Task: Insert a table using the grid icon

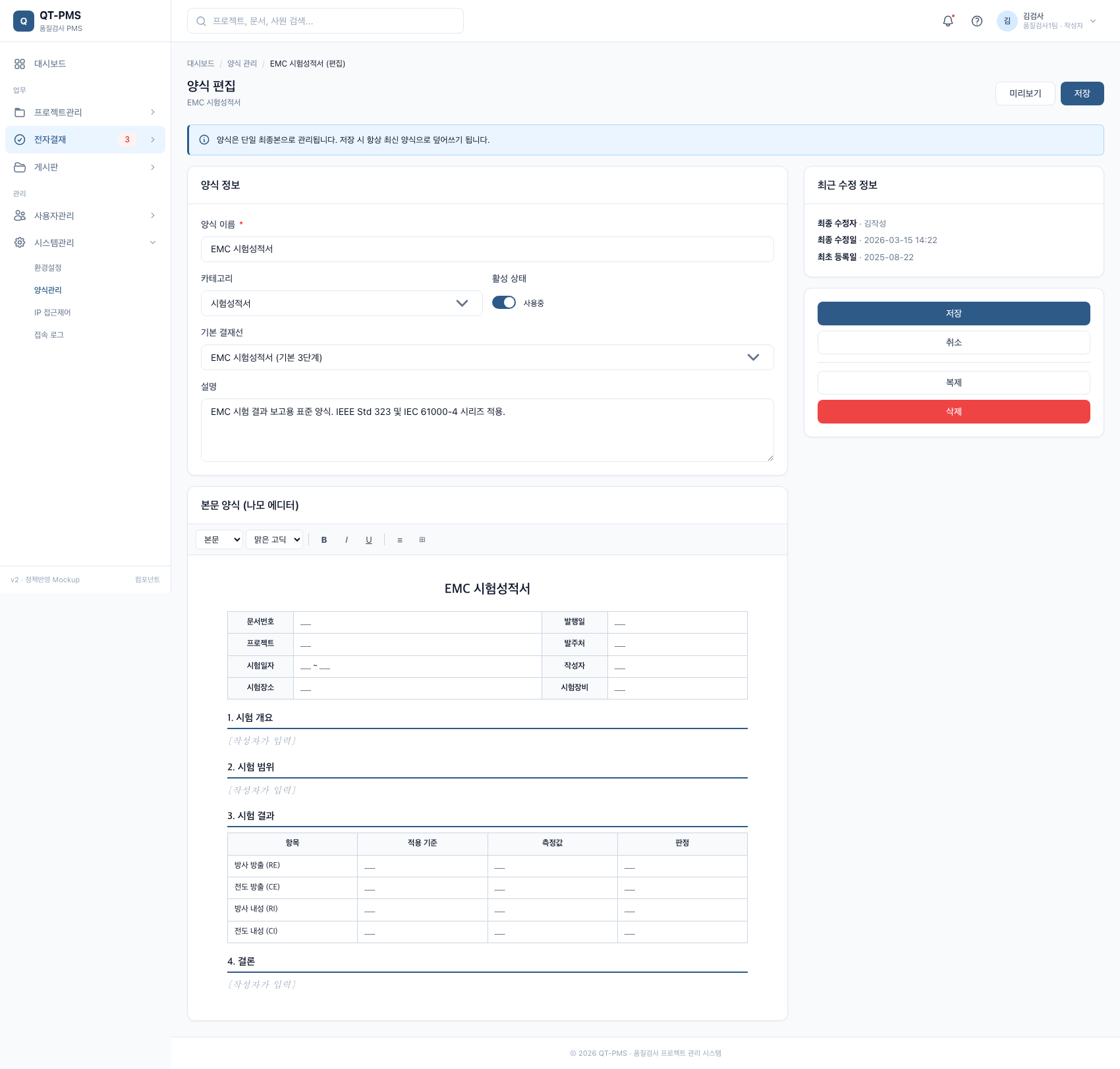Action: (x=422, y=539)
